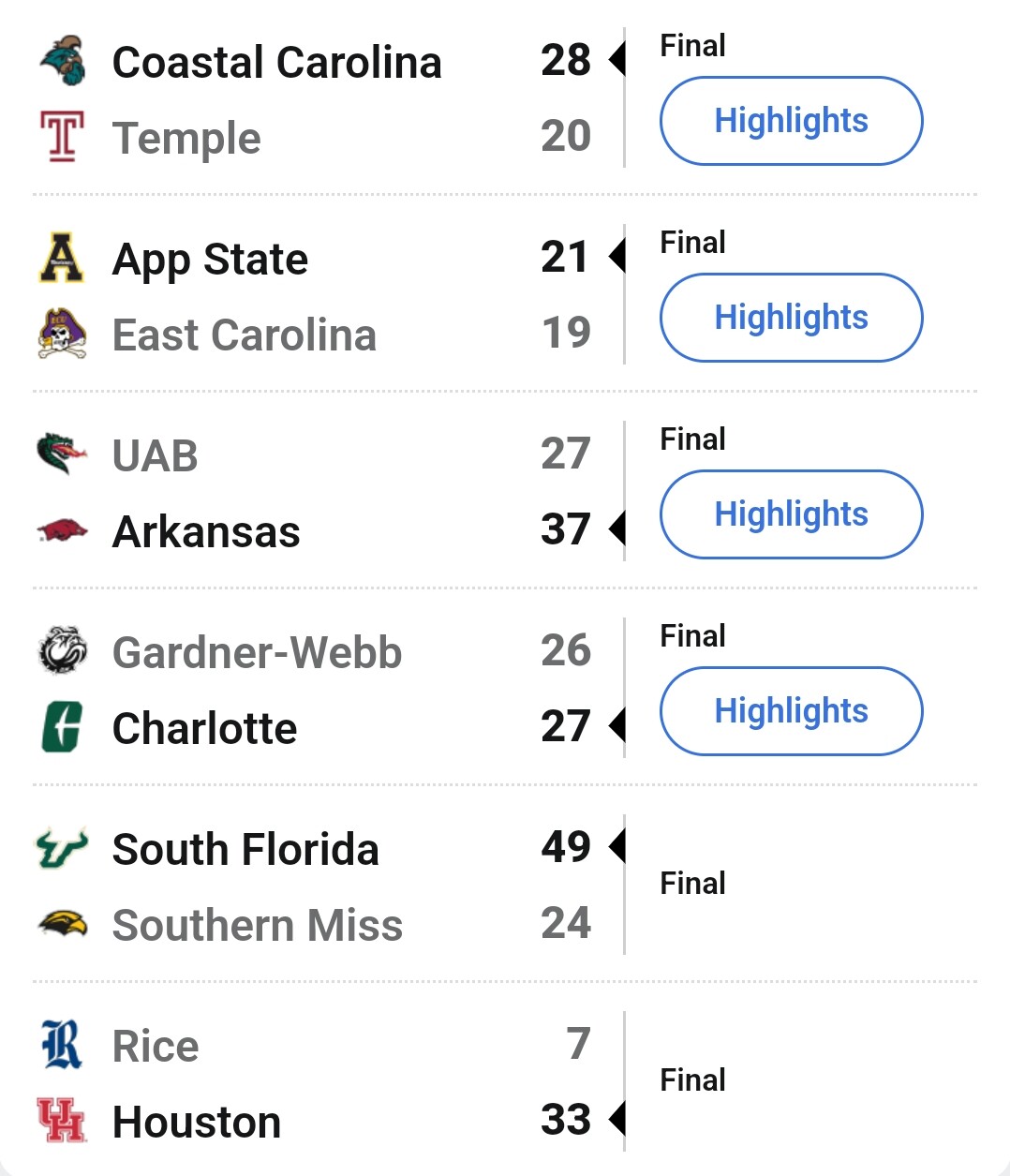Image resolution: width=1010 pixels, height=1176 pixels.
Task: Watch Highlights for Gardner-Webb vs Charlotte
Action: tap(792, 711)
